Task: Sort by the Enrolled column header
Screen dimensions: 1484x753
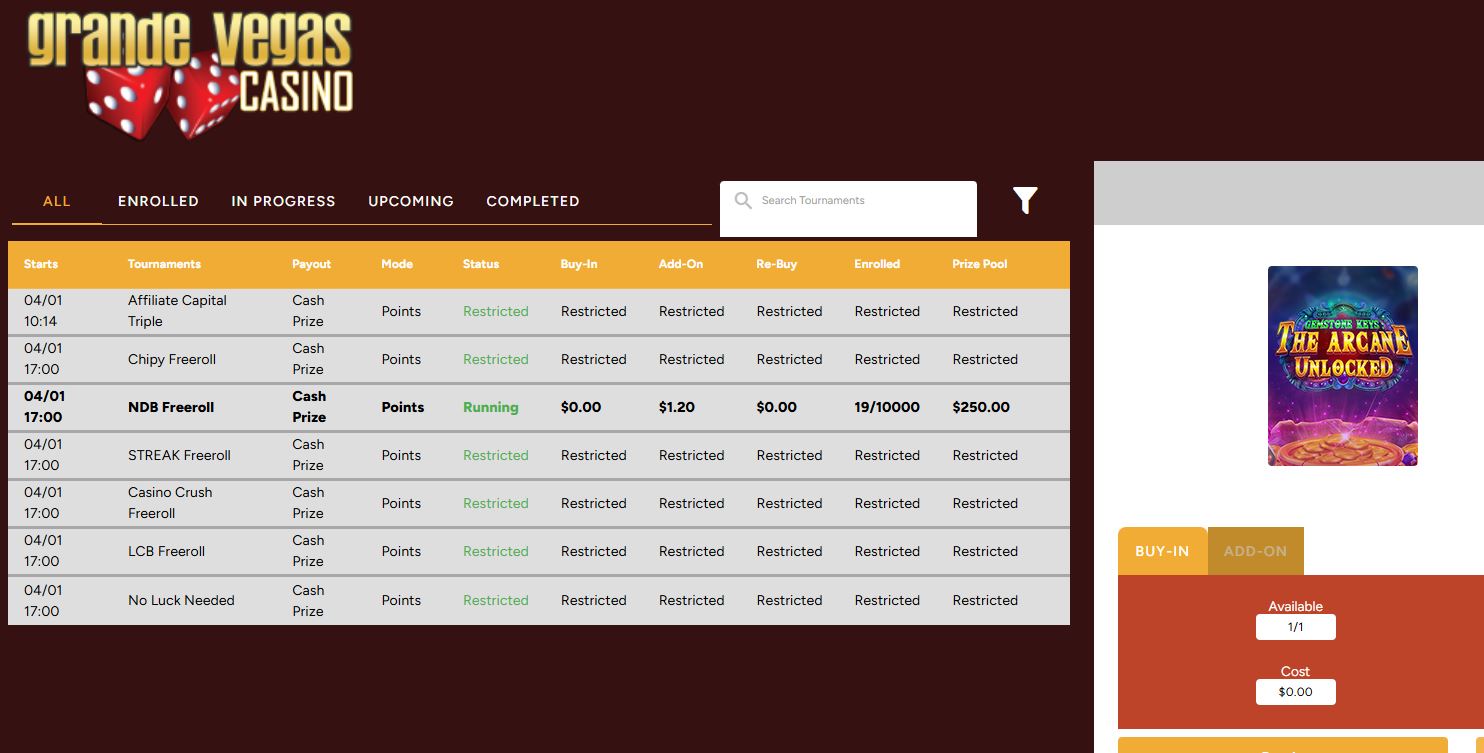Action: 877,264
